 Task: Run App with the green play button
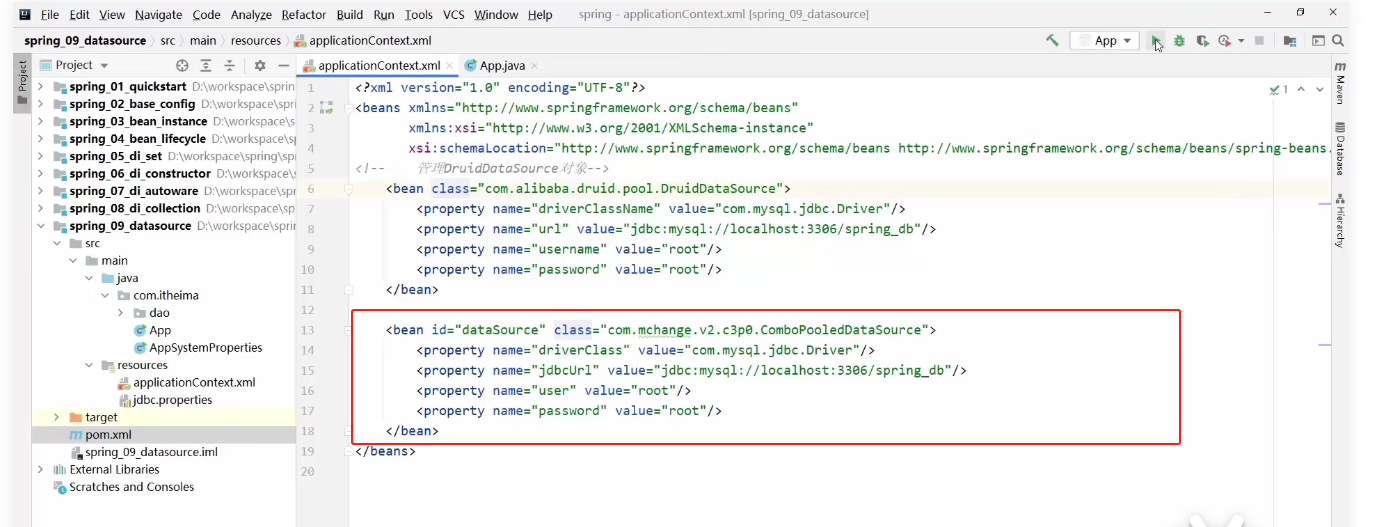1156,41
